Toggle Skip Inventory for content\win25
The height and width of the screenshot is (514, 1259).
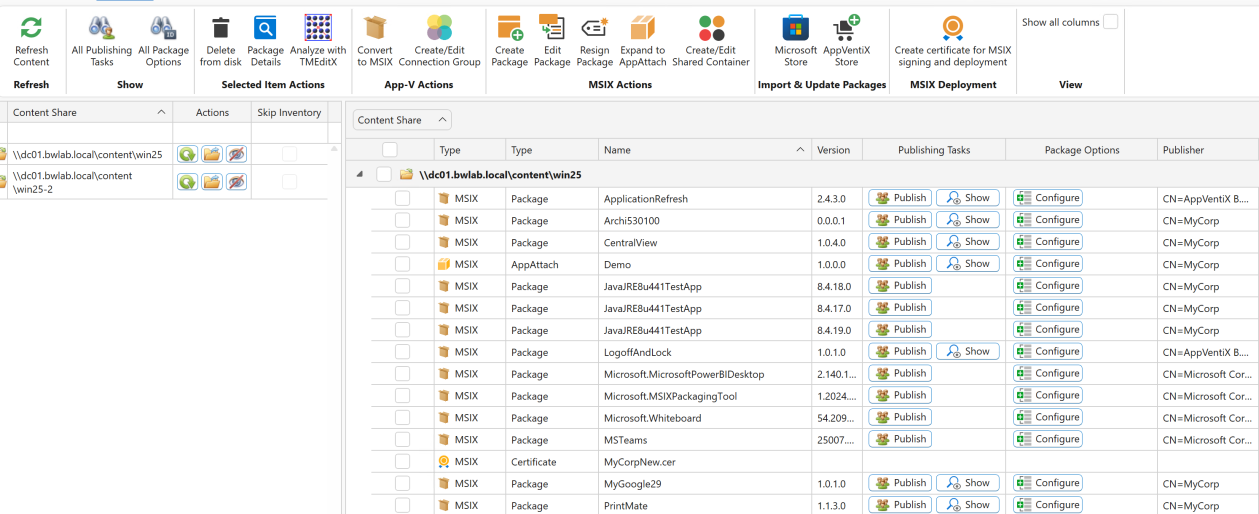(289, 154)
